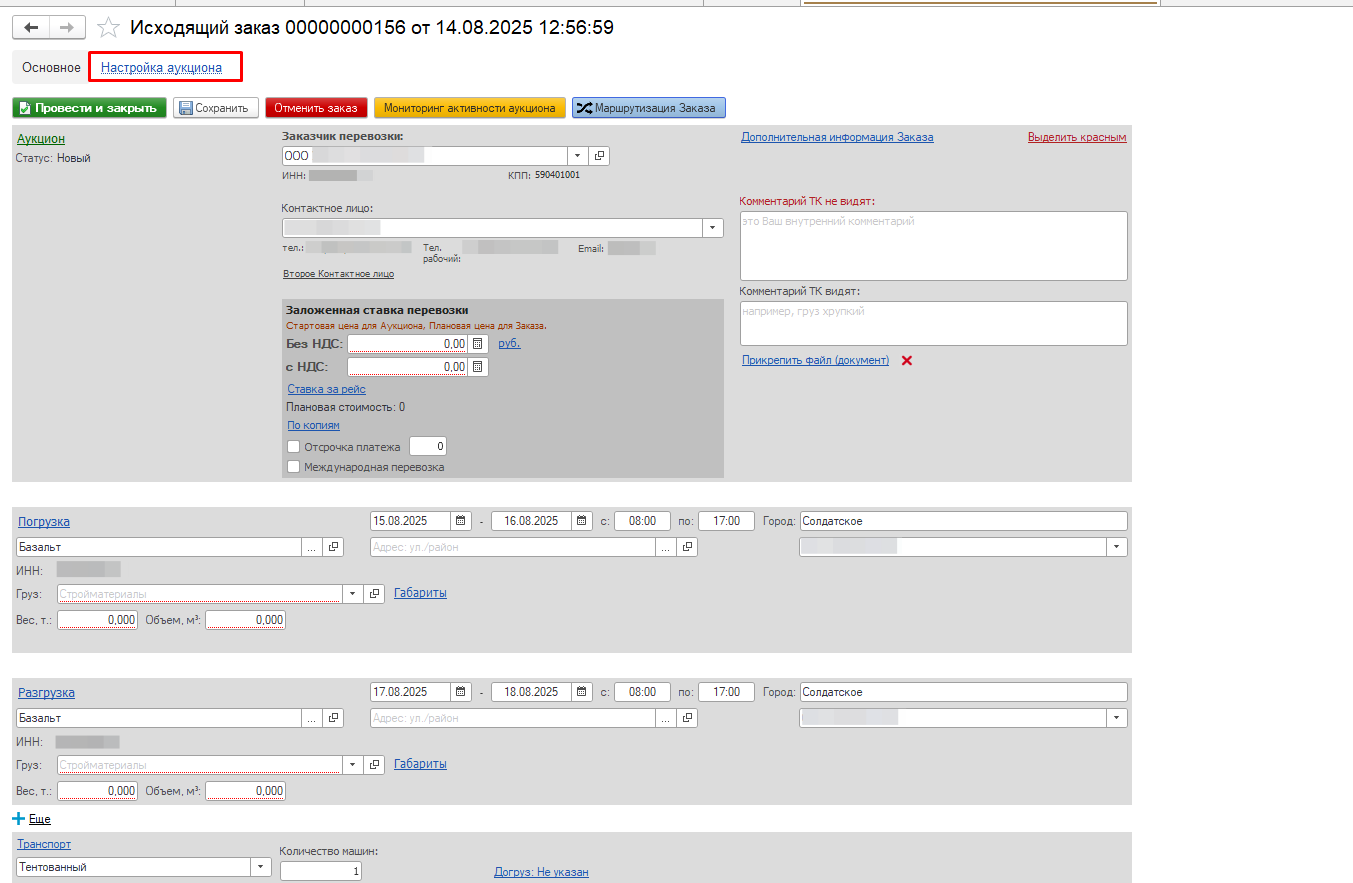Click the Маршрутизация Заказа button
This screenshot has width=1353, height=883.
coord(649,108)
